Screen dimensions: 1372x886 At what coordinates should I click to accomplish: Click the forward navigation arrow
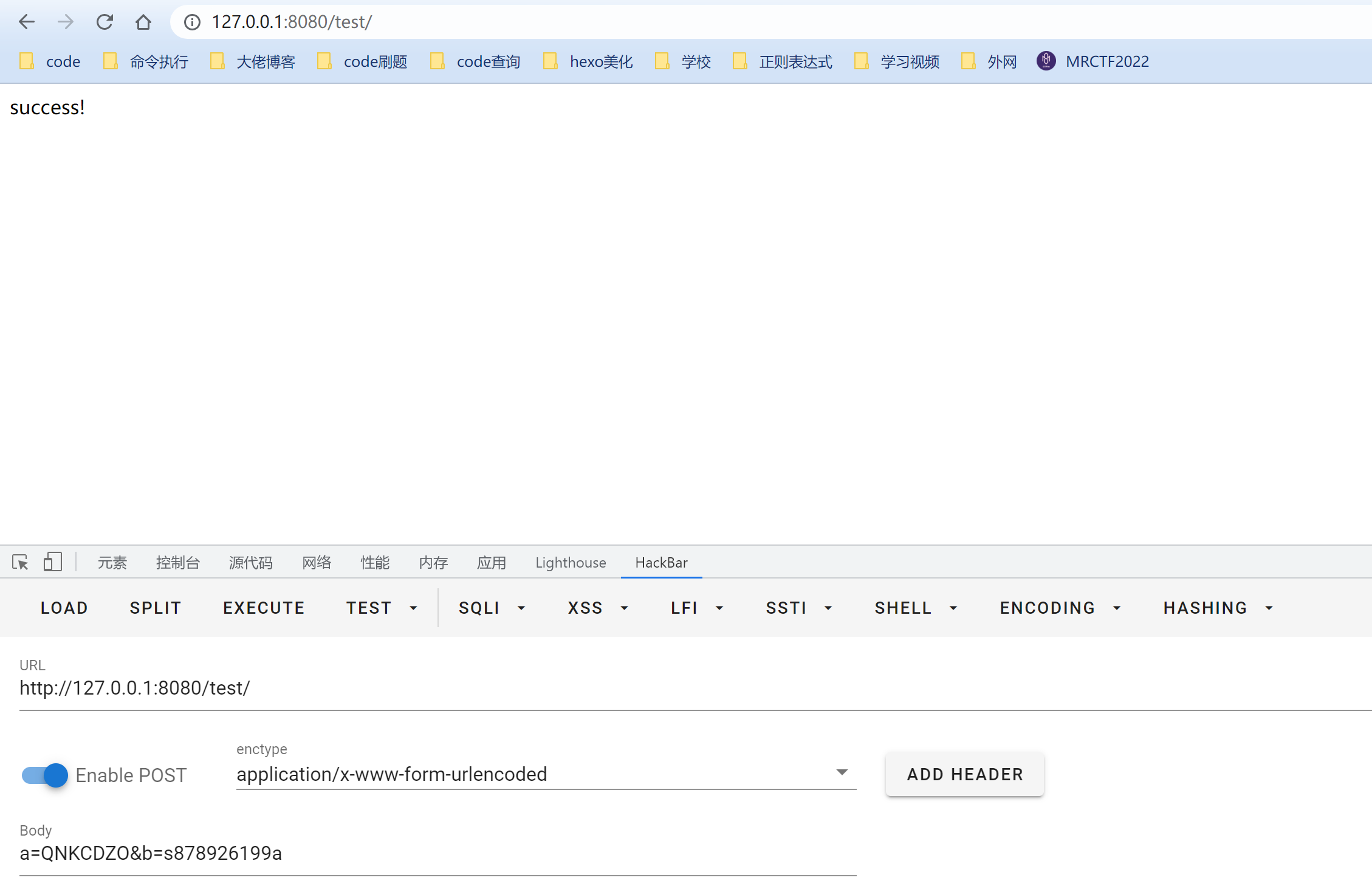[66, 22]
